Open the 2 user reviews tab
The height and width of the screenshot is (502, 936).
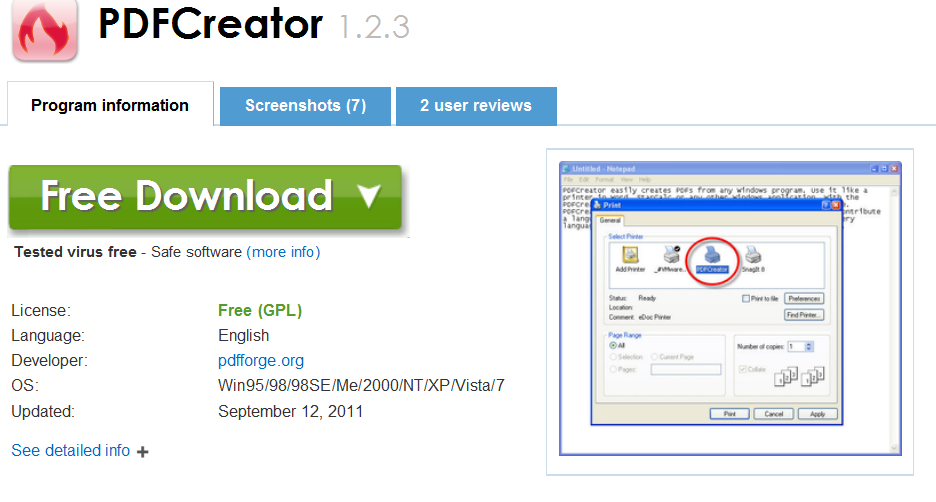[476, 106]
